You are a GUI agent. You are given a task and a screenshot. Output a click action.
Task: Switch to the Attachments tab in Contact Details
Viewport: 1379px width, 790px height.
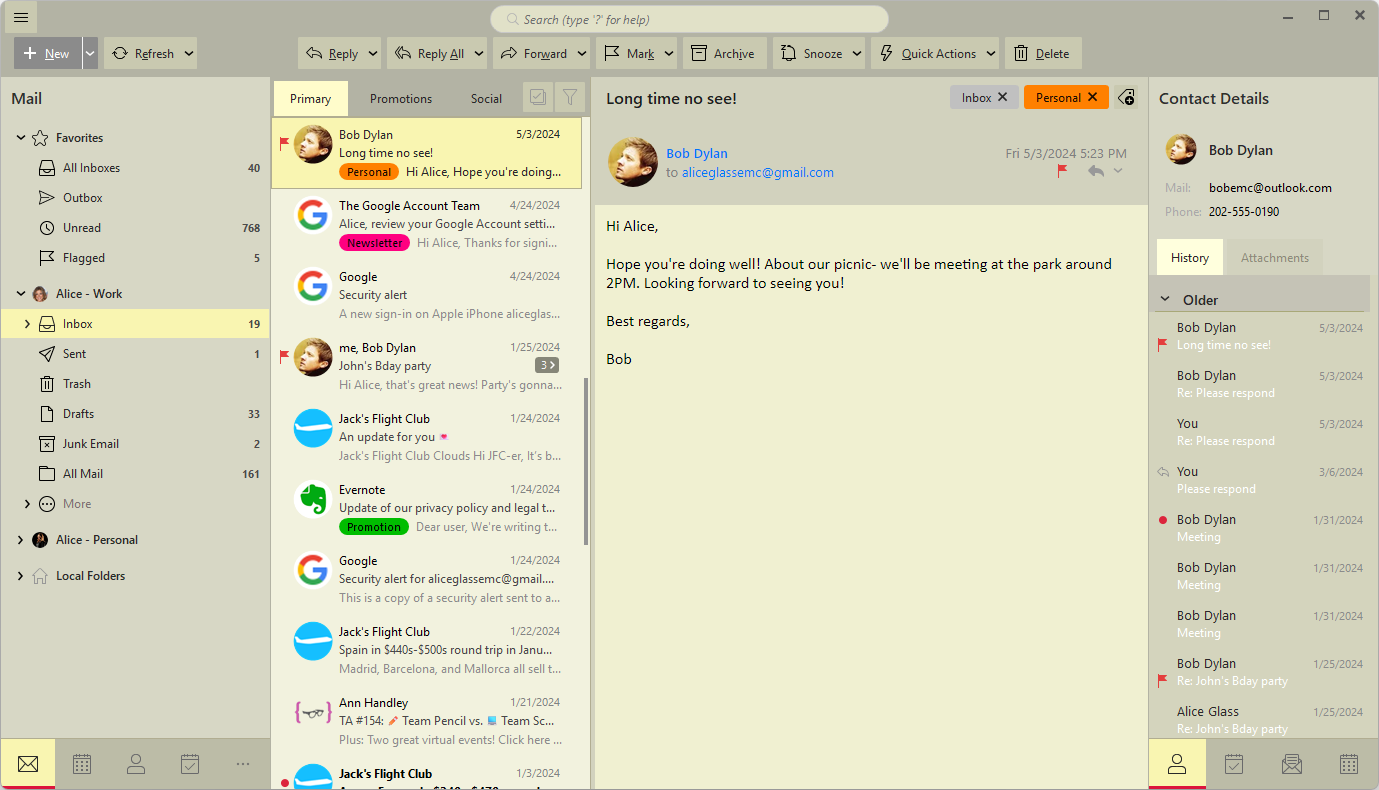pyautogui.click(x=1274, y=258)
